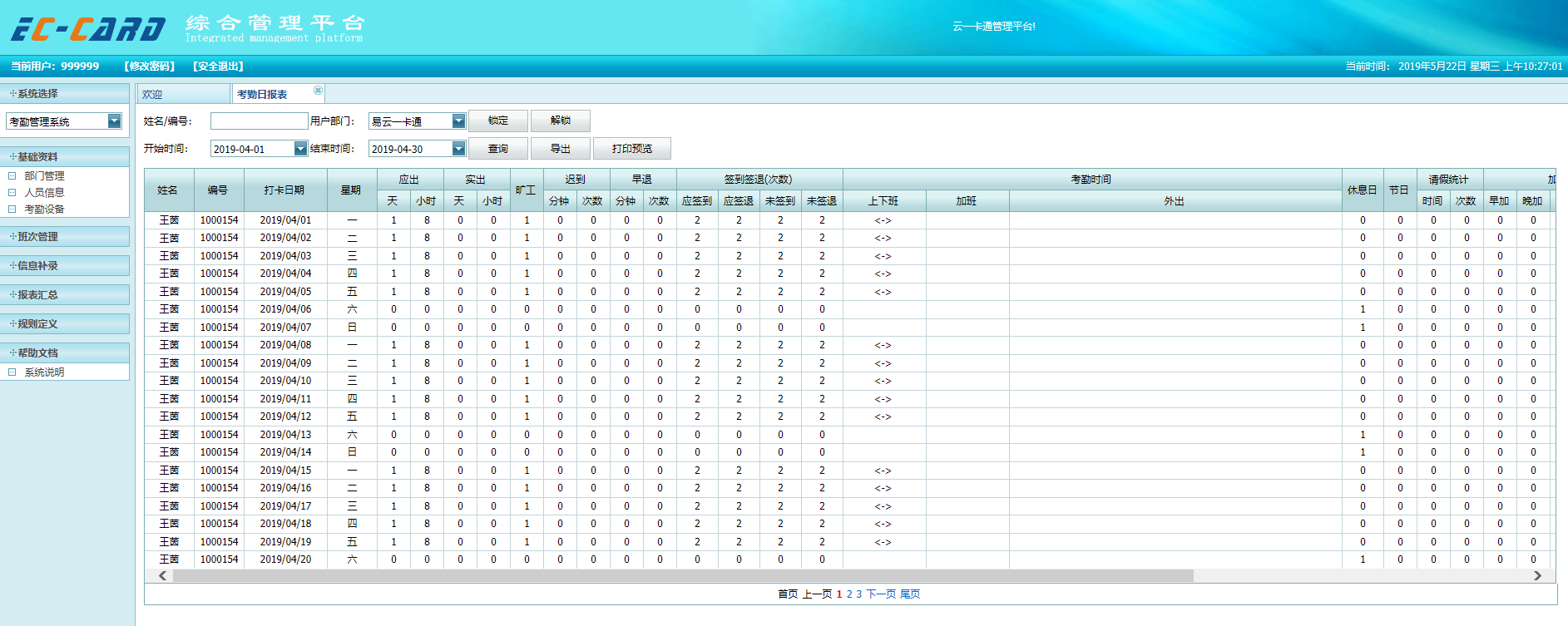Collapse the 帮助文档 section
The height and width of the screenshot is (626, 1568).
click(65, 353)
